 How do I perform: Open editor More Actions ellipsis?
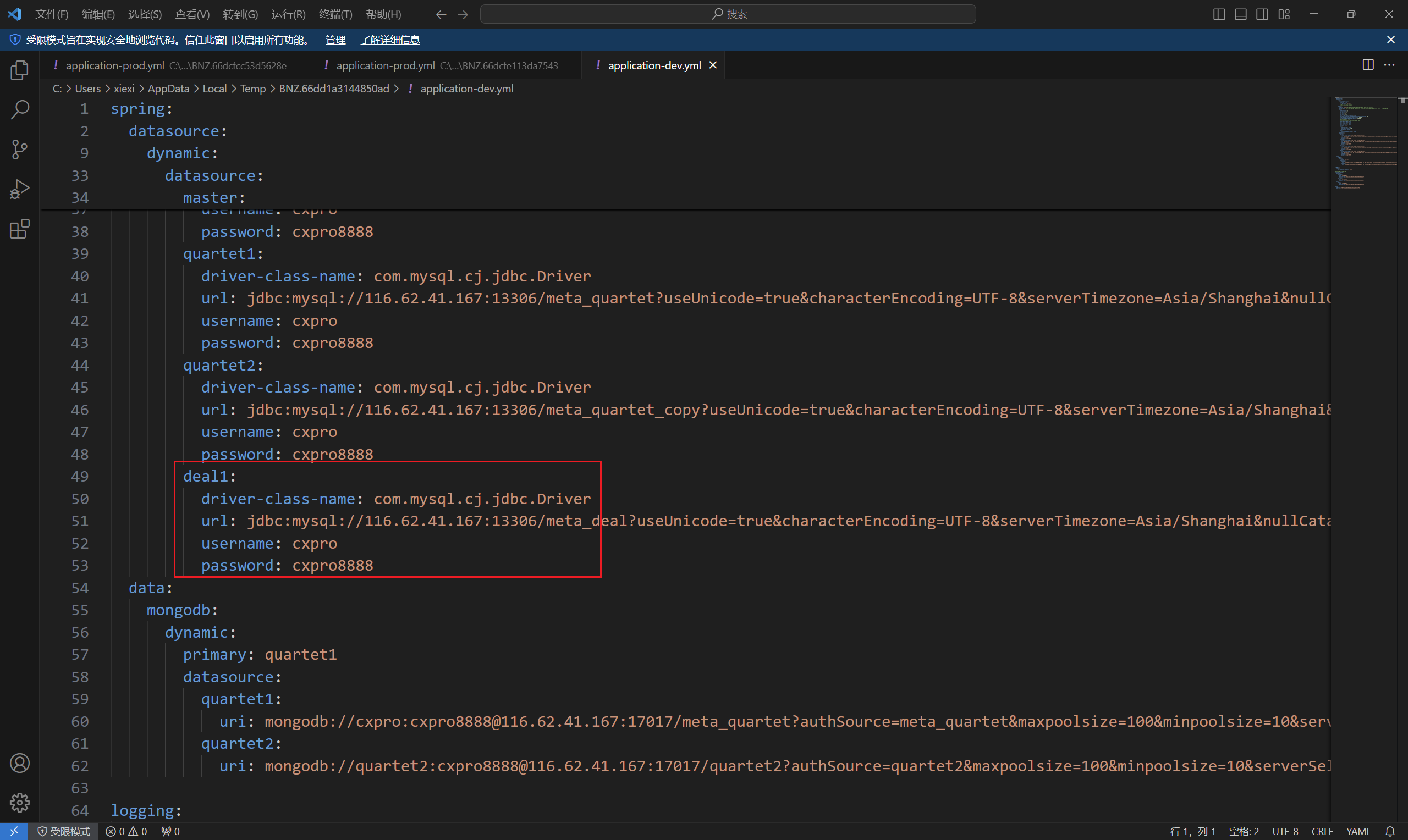(1389, 64)
